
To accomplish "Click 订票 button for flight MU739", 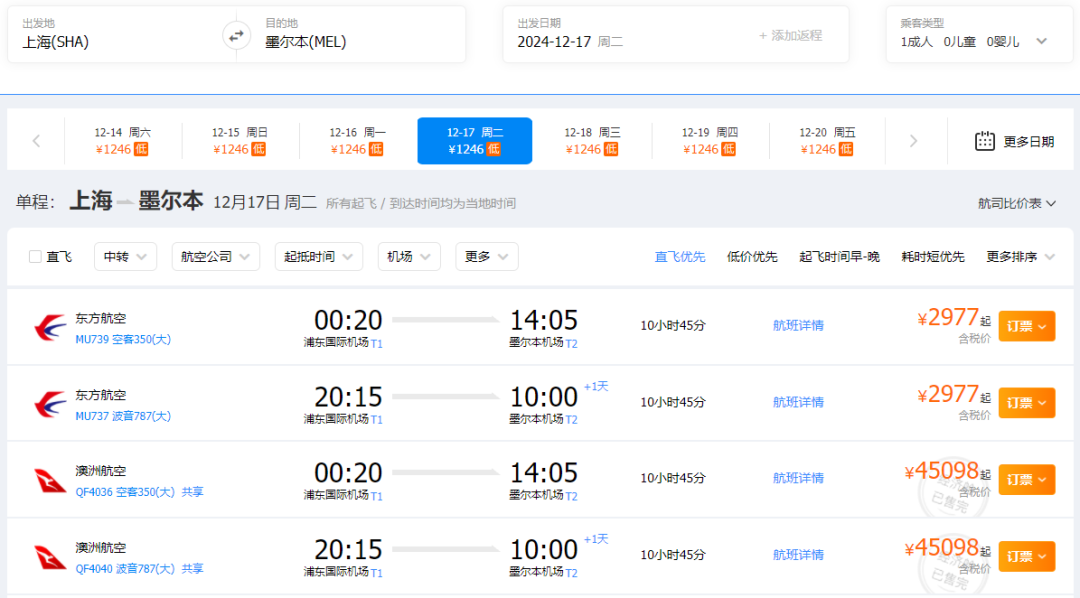I will [1026, 326].
